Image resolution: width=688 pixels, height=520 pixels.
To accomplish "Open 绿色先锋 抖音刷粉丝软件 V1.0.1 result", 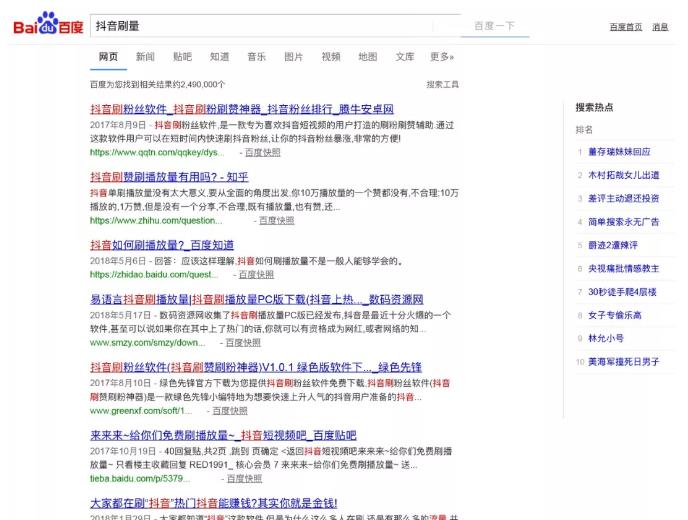I will point(256,367).
